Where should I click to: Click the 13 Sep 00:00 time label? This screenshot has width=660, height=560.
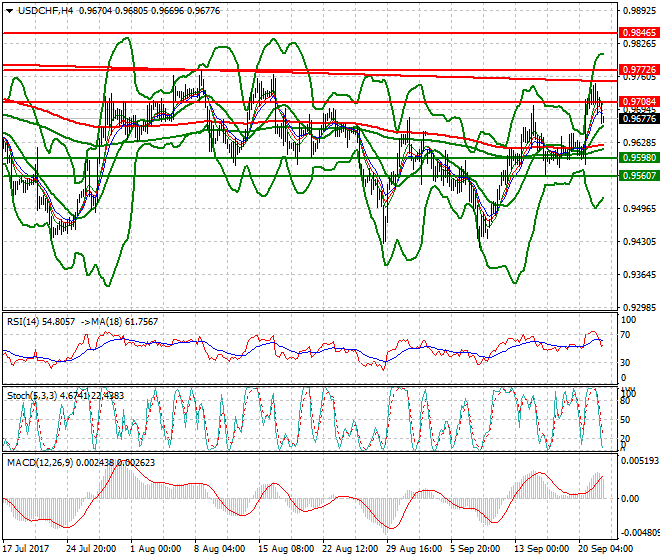[540, 549]
